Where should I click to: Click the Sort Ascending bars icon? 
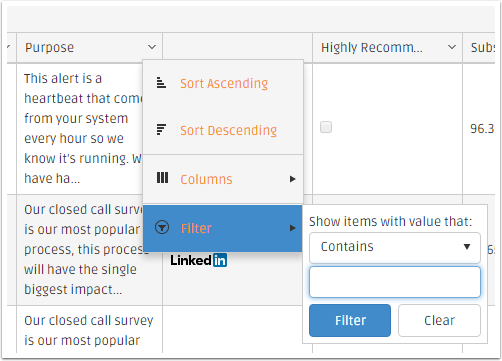(x=161, y=83)
